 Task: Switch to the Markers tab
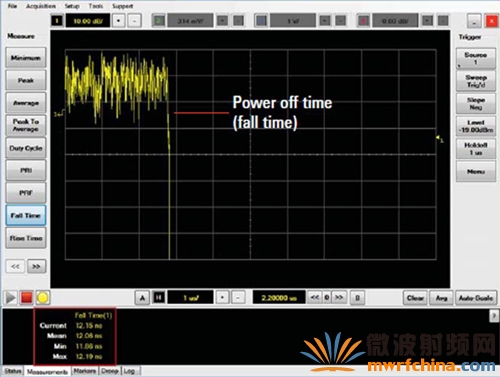tap(85, 371)
